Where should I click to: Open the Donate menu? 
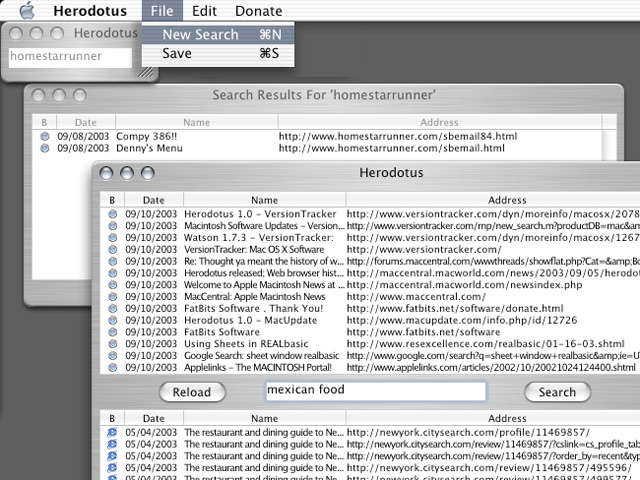pos(258,11)
